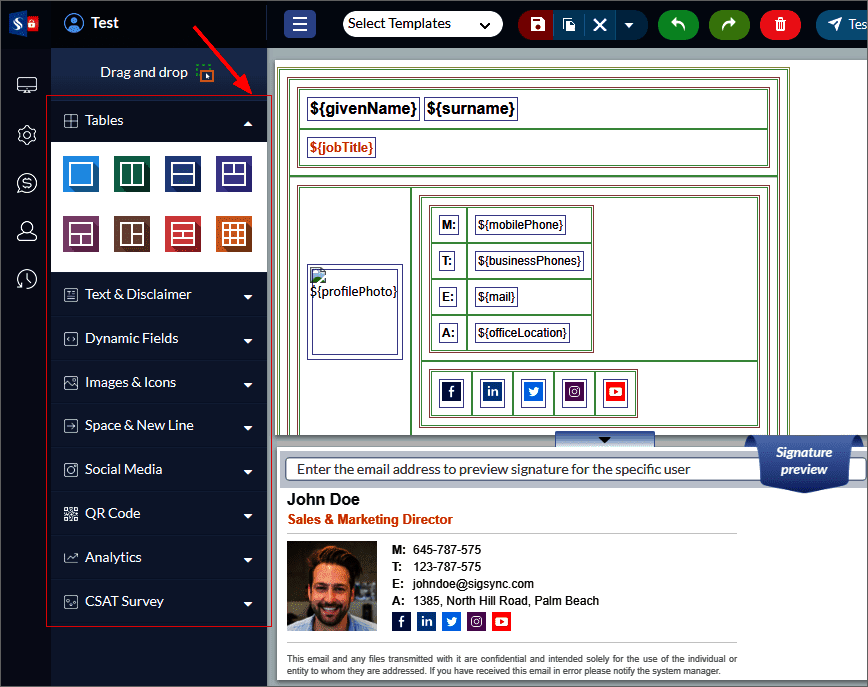Click the green redo button
The width and height of the screenshot is (868, 687).
pos(729,25)
